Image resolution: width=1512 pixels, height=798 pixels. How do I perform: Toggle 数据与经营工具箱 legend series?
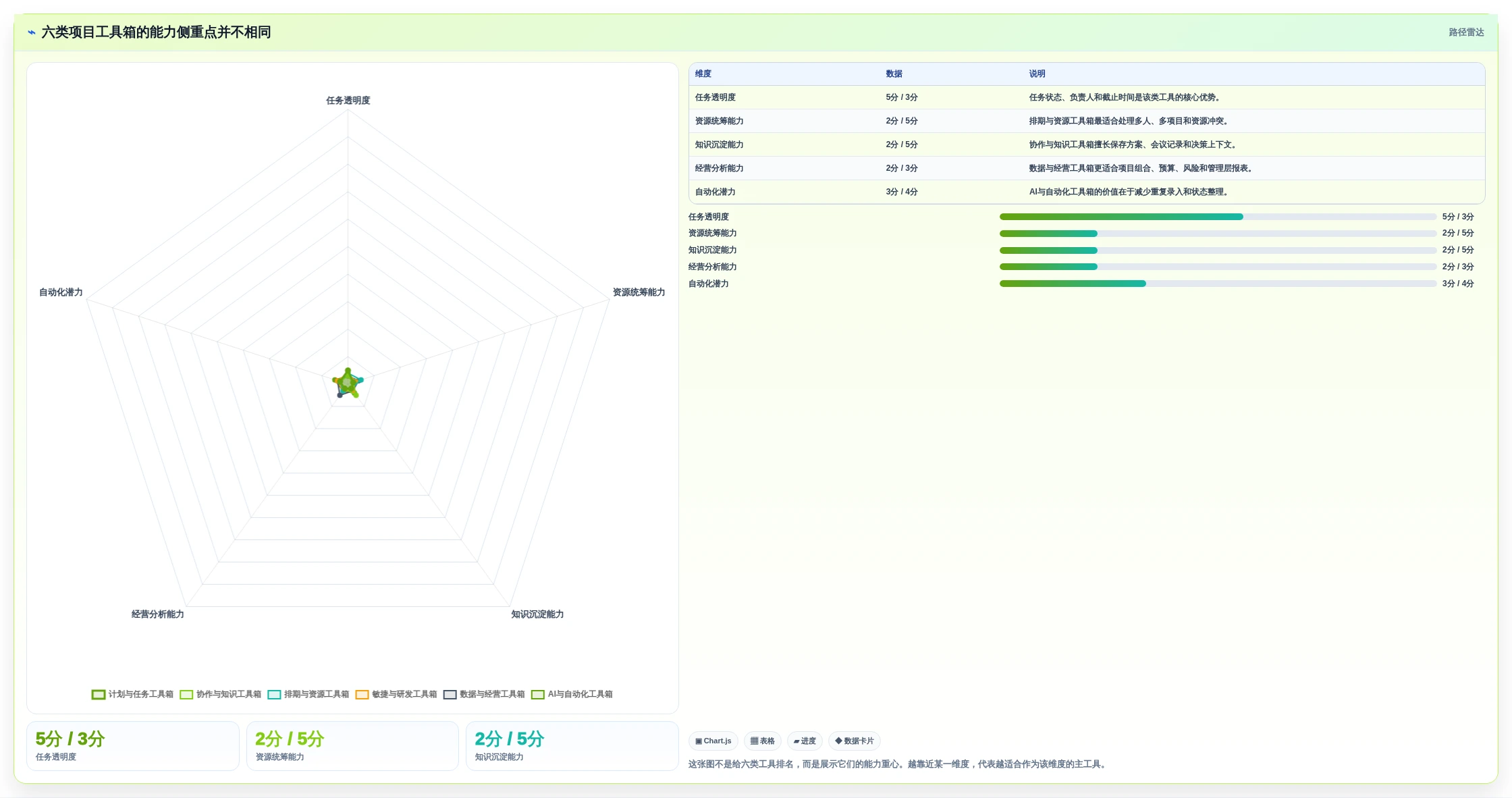click(483, 694)
